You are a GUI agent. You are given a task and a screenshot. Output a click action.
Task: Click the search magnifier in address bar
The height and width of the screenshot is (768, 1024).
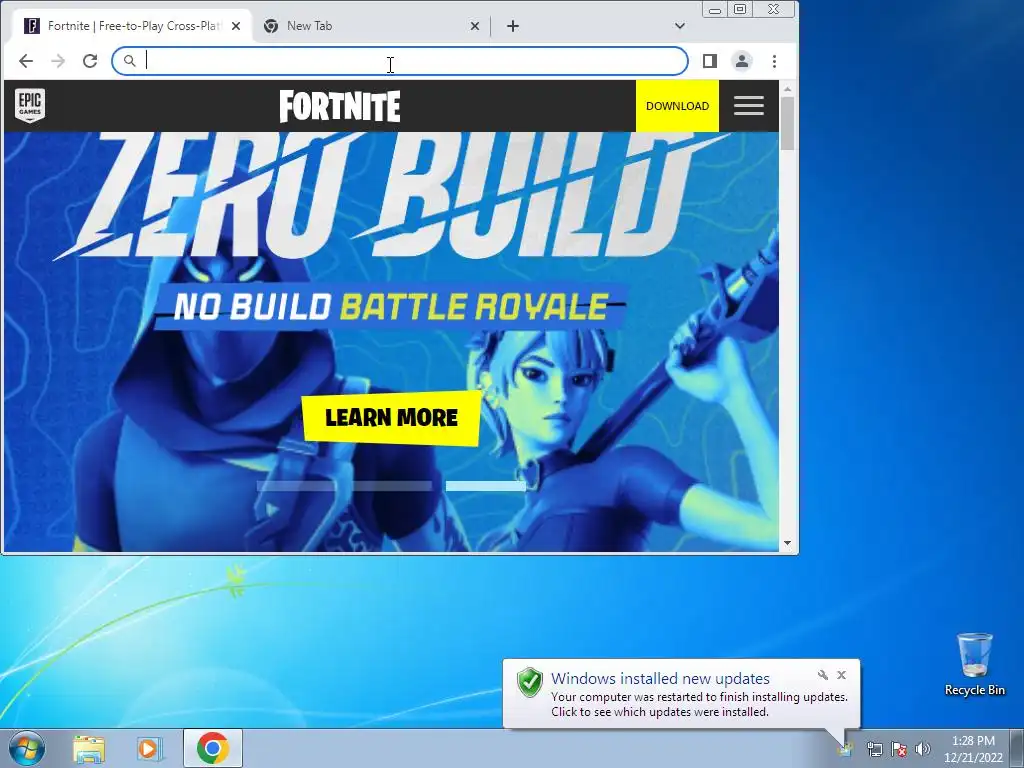(x=129, y=61)
